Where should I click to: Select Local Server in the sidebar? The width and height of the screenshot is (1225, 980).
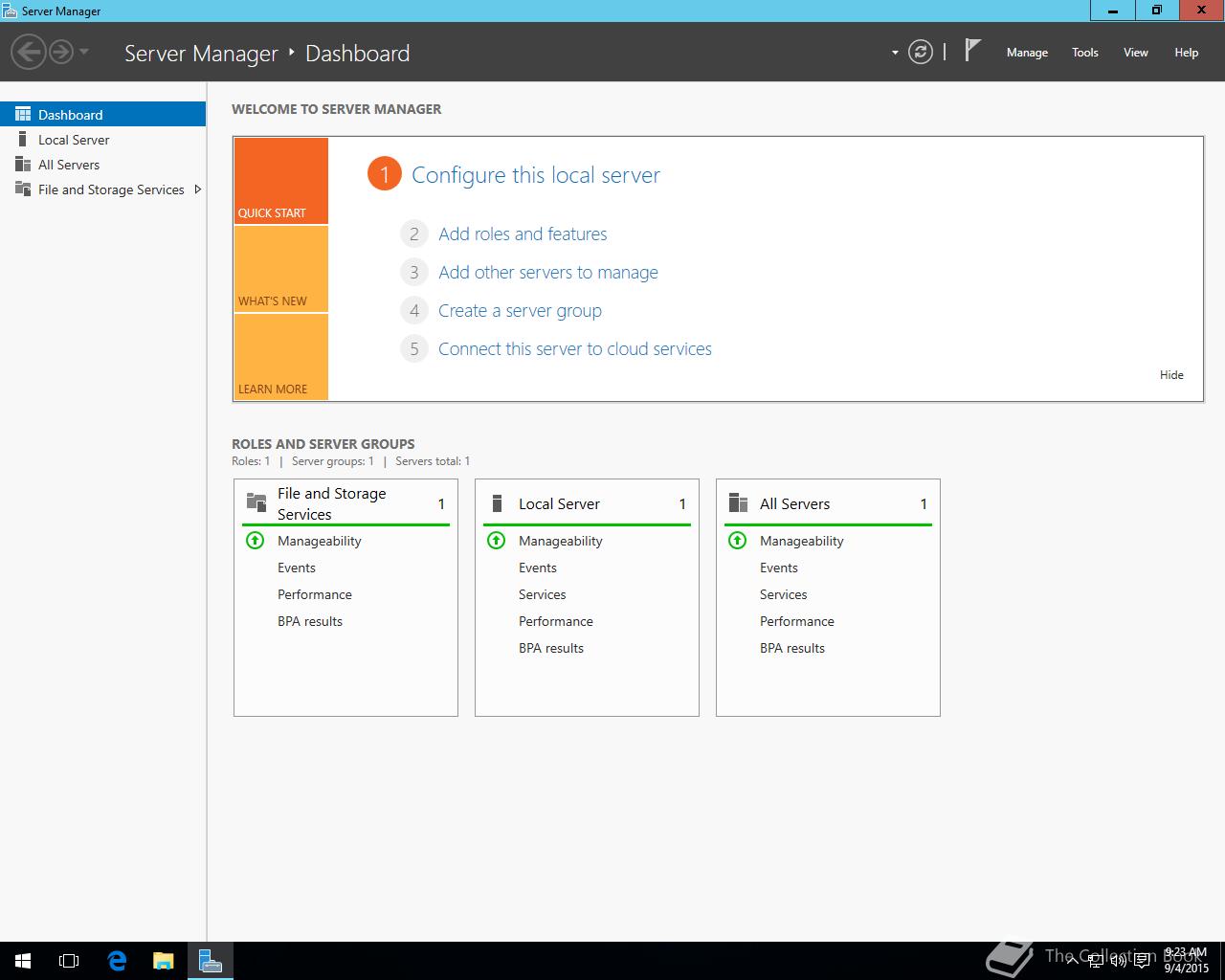tap(74, 140)
